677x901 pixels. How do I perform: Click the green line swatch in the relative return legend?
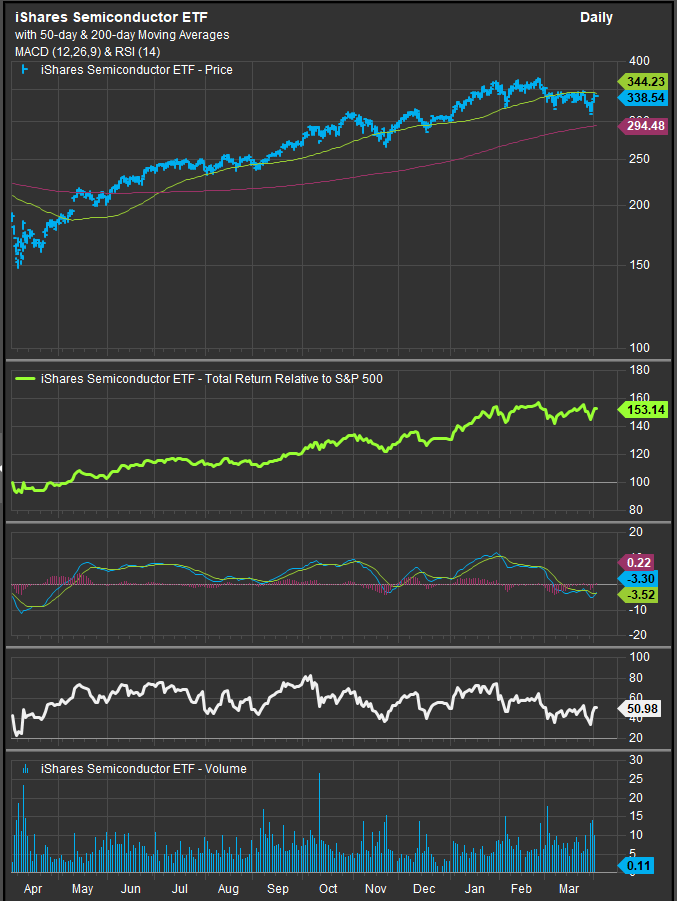24,378
